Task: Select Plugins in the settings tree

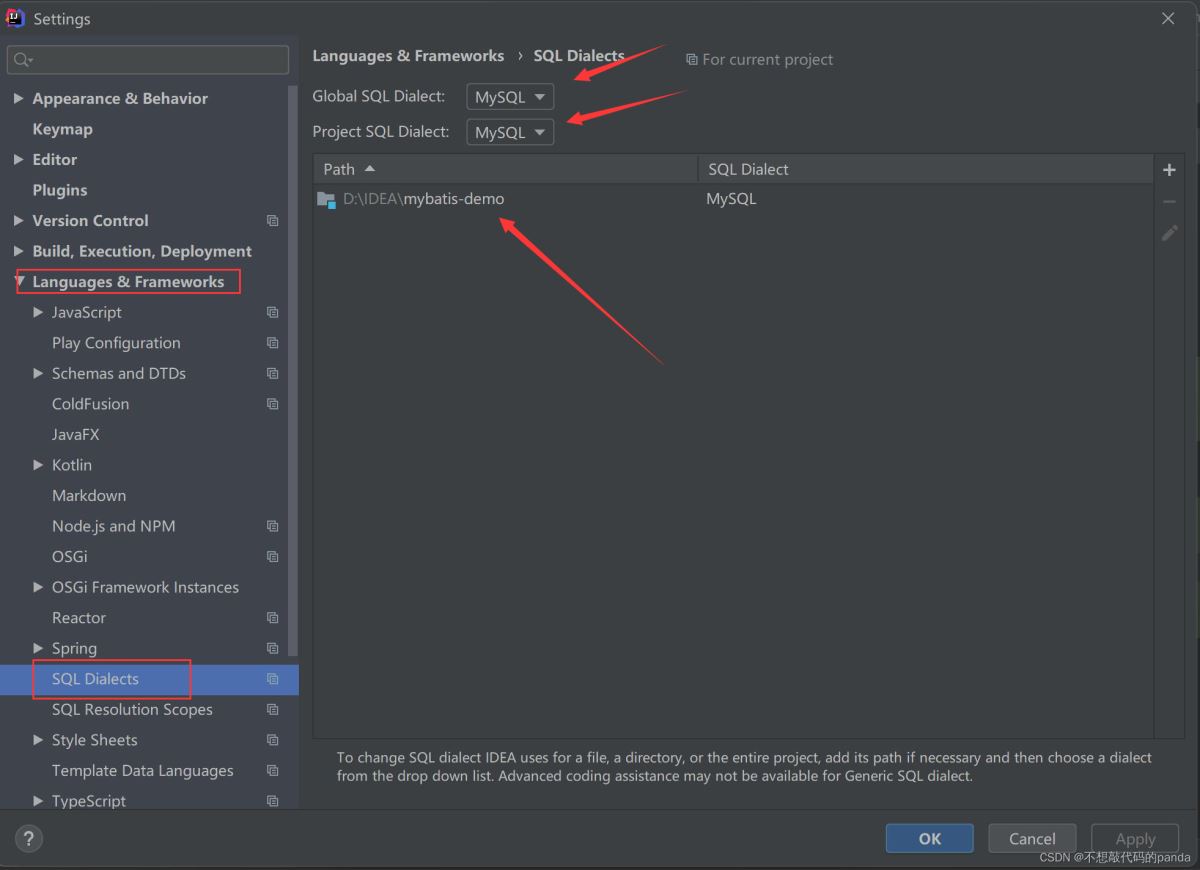Action: coord(60,190)
